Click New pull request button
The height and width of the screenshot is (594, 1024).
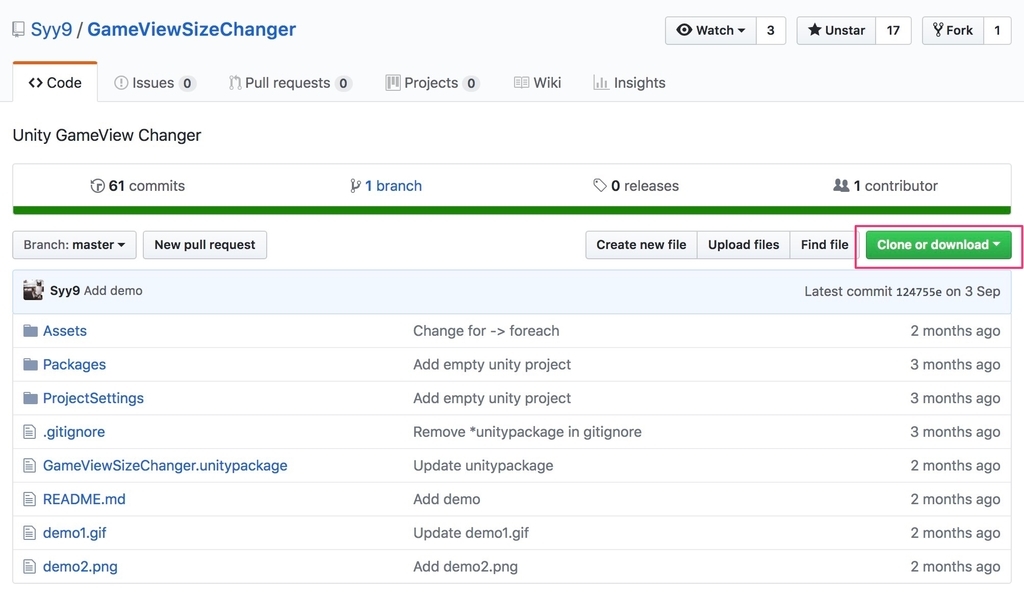pyautogui.click(x=205, y=245)
